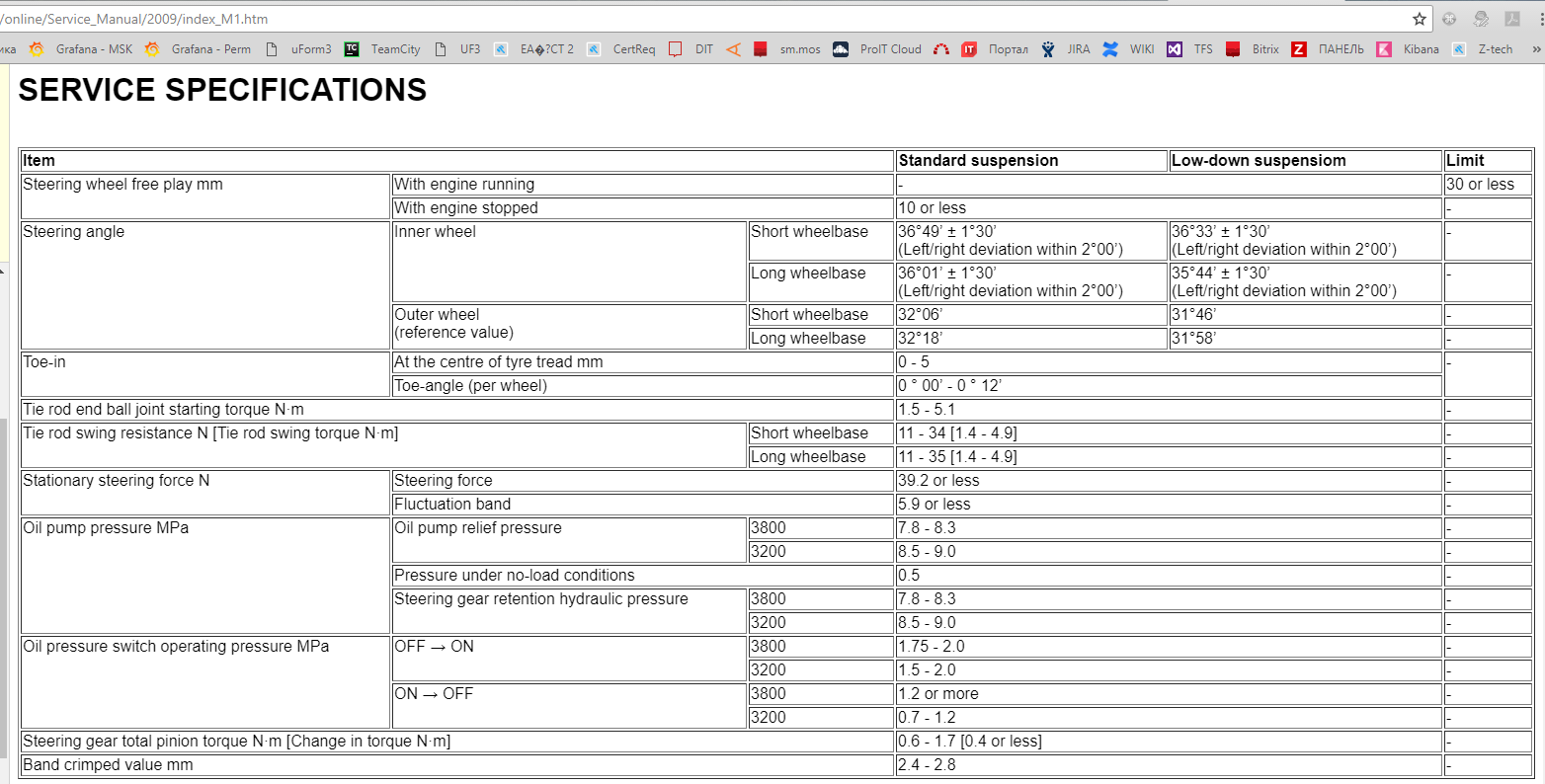Open the Grafana - Perm bookmark
Image resolution: width=1545 pixels, height=784 pixels.
click(x=199, y=49)
